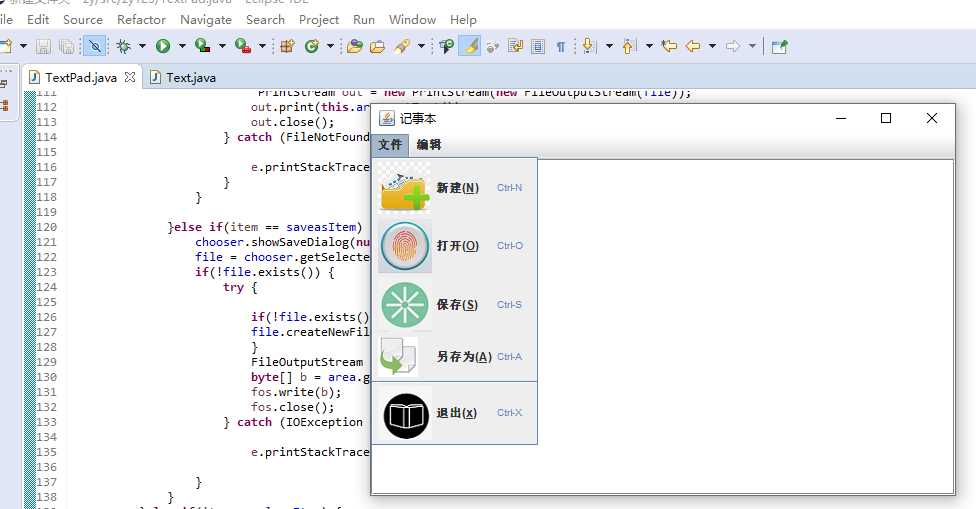Toggle Block Selection Mode icon

click(538, 46)
